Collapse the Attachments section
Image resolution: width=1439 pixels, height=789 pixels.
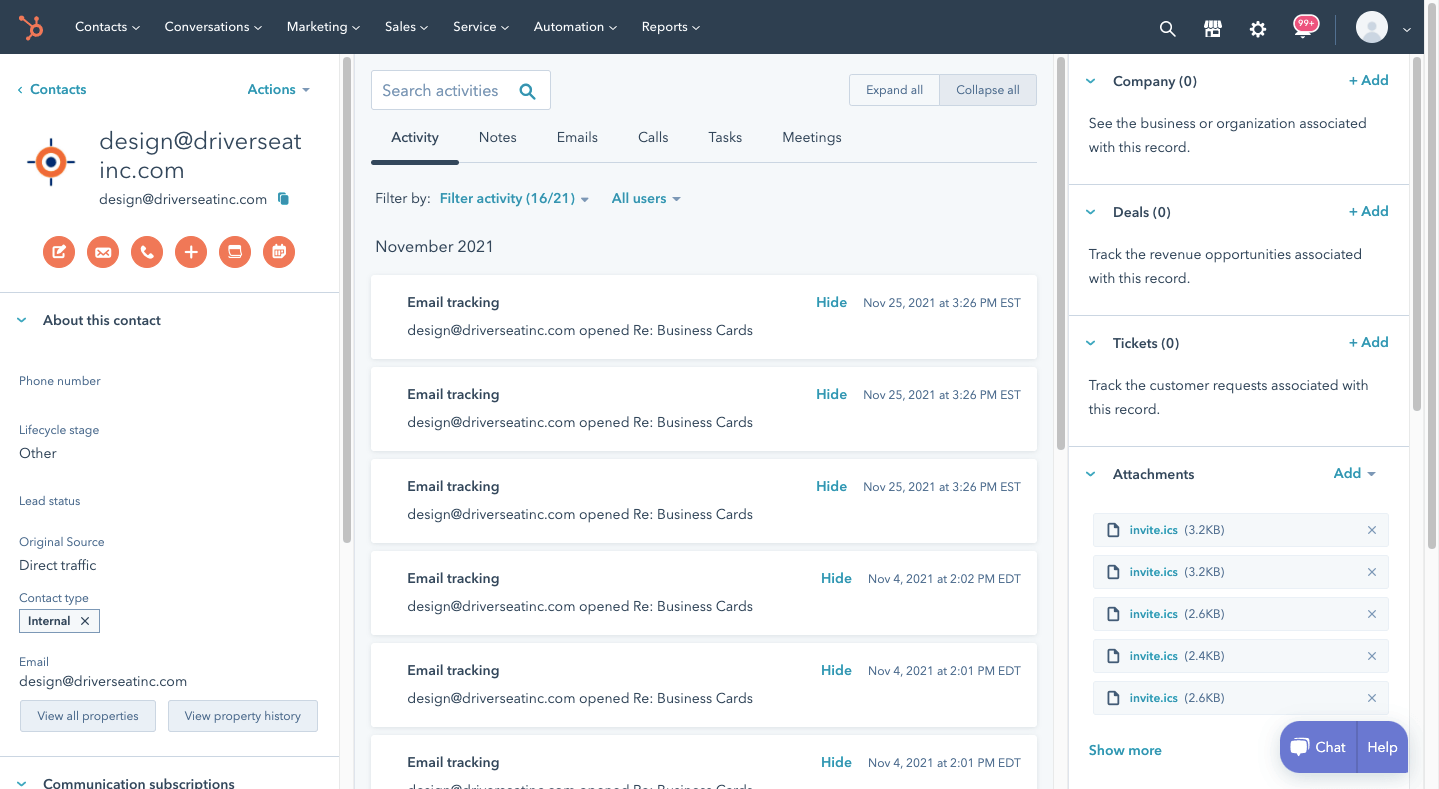tap(1091, 474)
